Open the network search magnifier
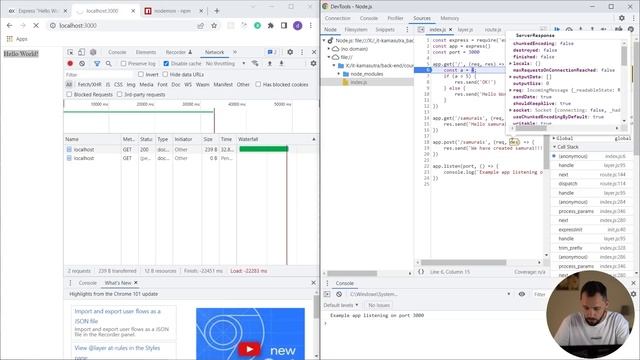 (x=109, y=64)
